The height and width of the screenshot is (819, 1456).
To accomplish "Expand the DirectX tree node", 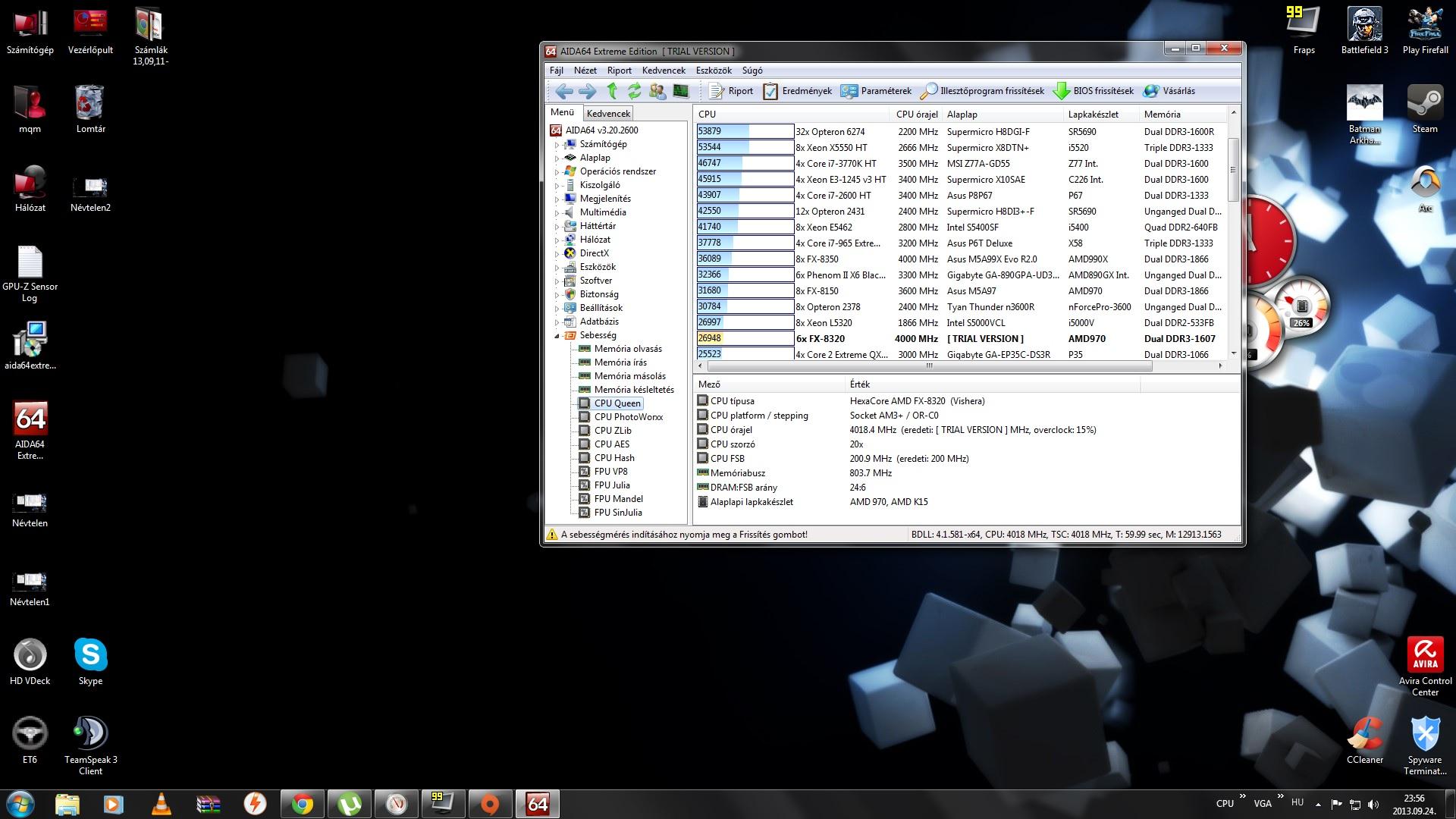I will coord(557,253).
